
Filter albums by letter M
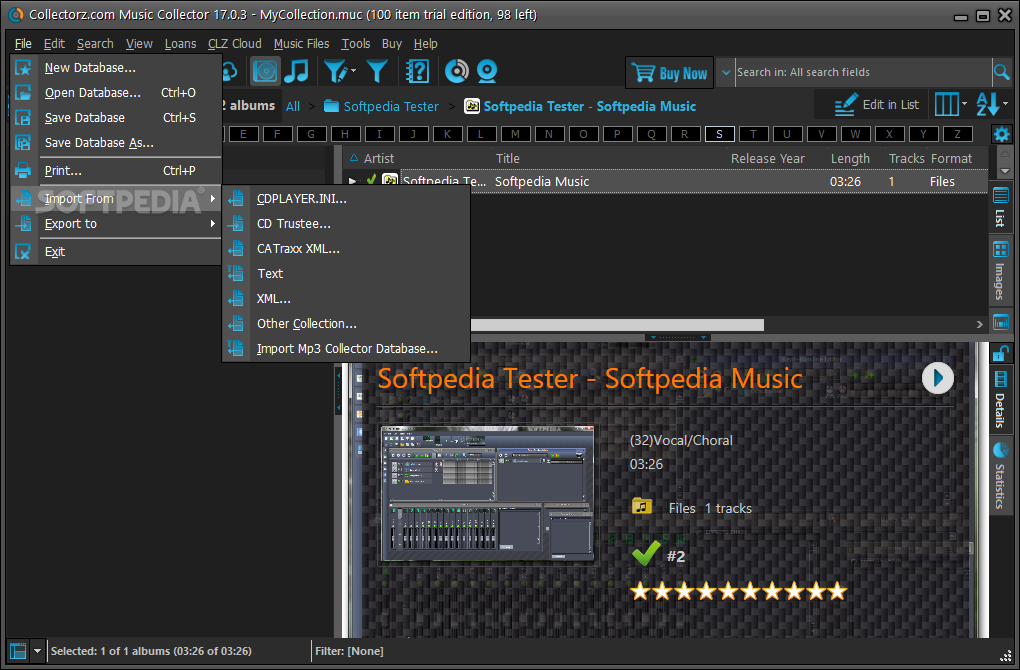tap(515, 134)
